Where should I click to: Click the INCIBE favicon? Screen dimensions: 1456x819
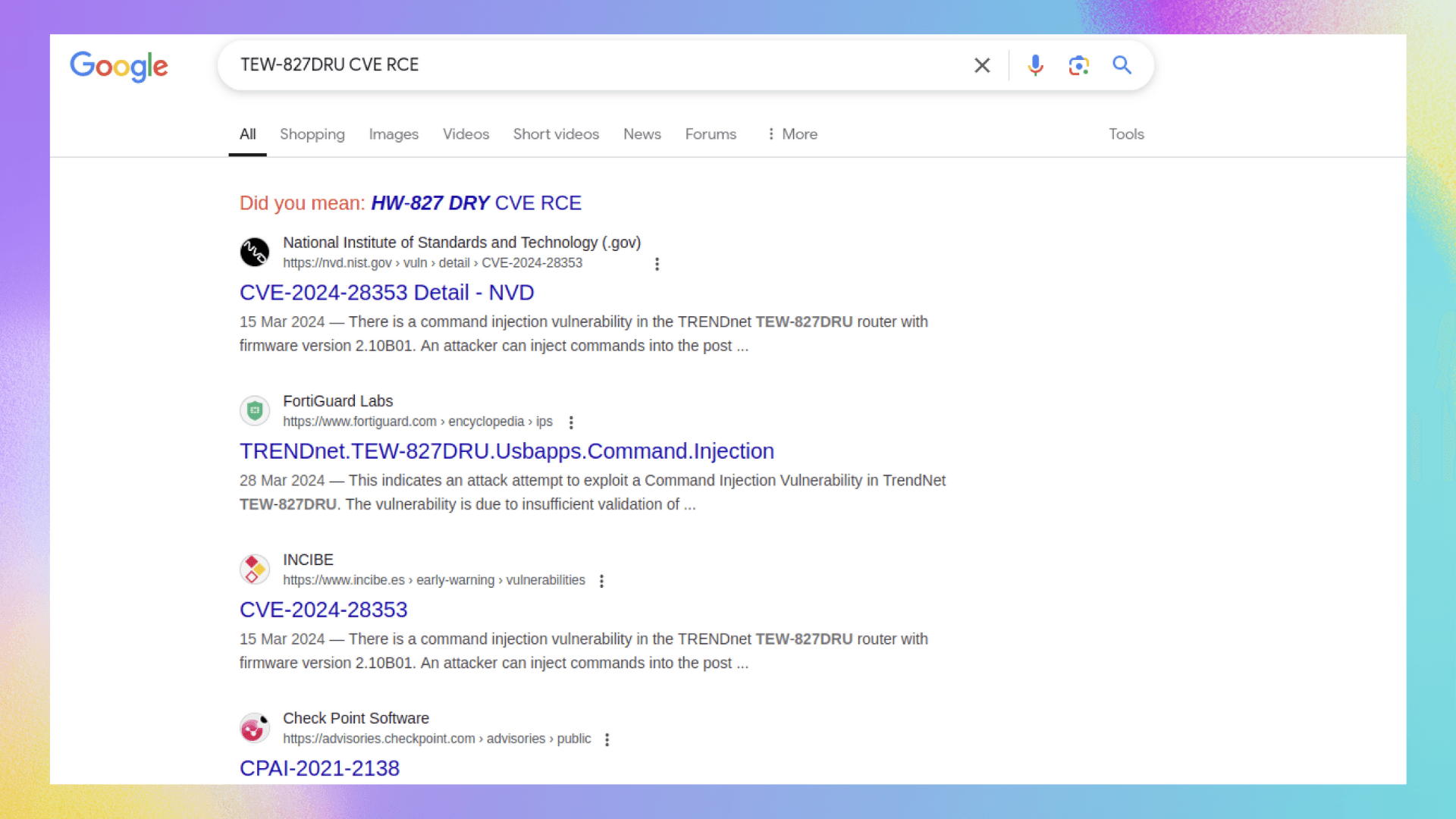coord(255,569)
